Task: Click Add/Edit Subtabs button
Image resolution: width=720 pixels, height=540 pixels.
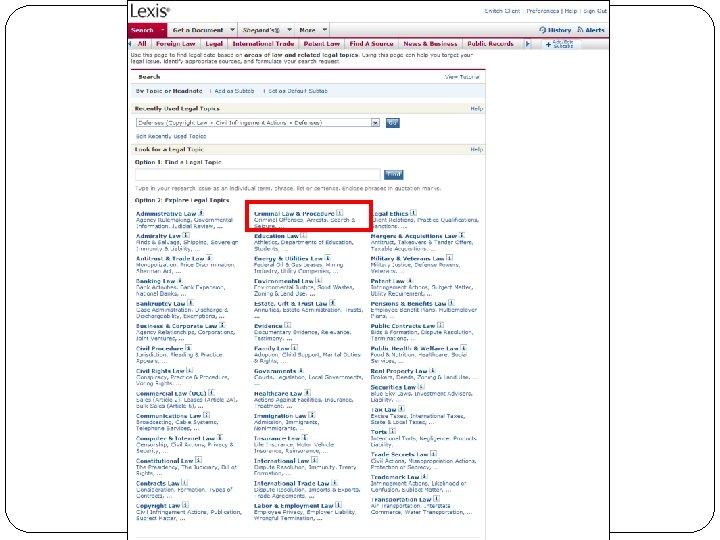Action: (559, 44)
